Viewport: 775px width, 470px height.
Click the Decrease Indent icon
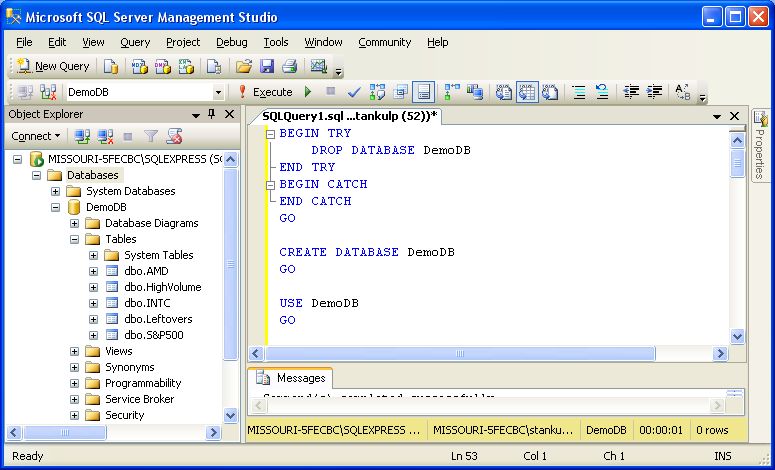coord(631,92)
